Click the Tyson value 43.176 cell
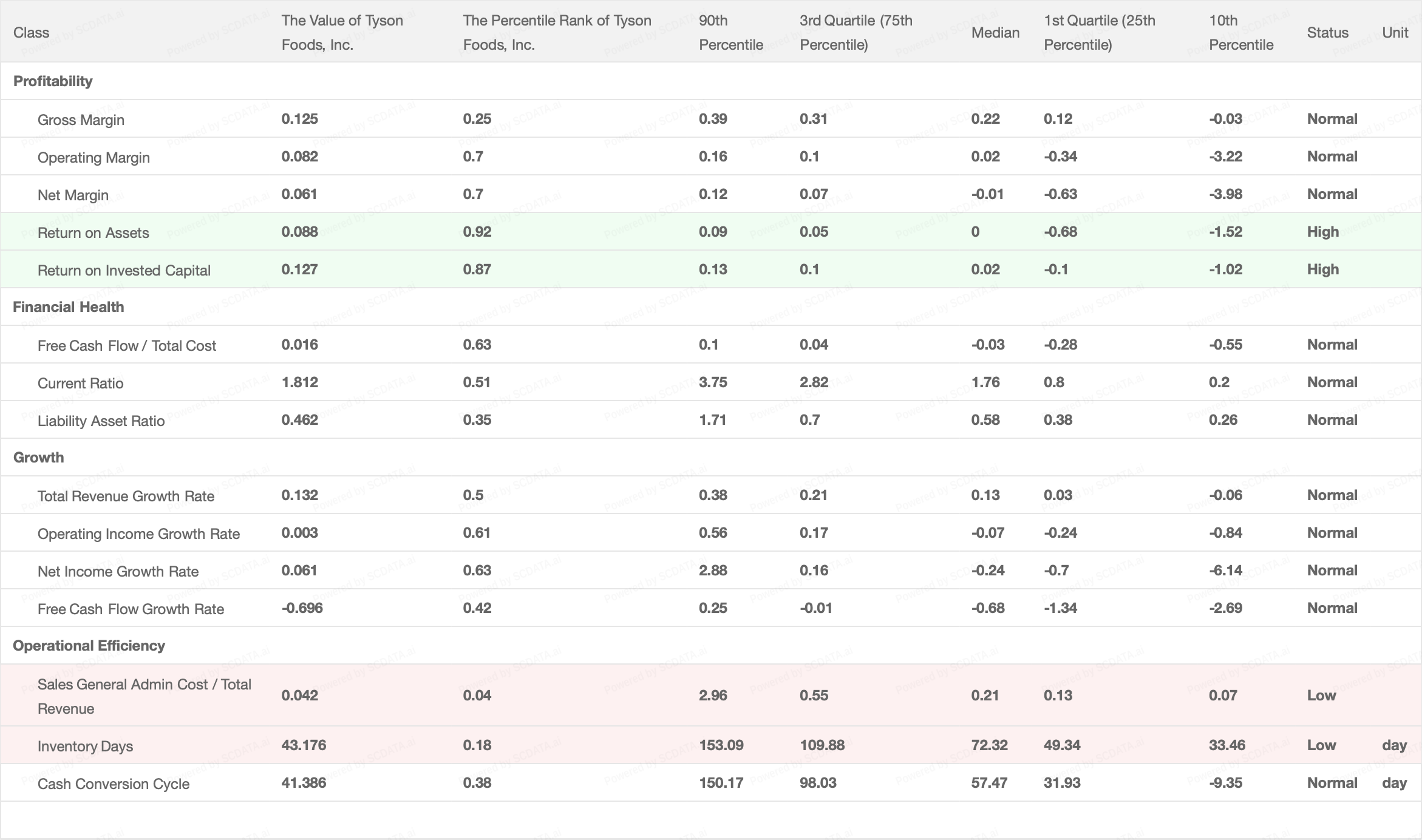1422x840 pixels. point(304,745)
